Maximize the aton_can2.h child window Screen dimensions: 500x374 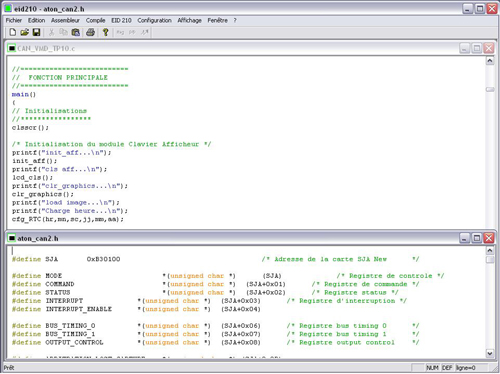point(477,238)
